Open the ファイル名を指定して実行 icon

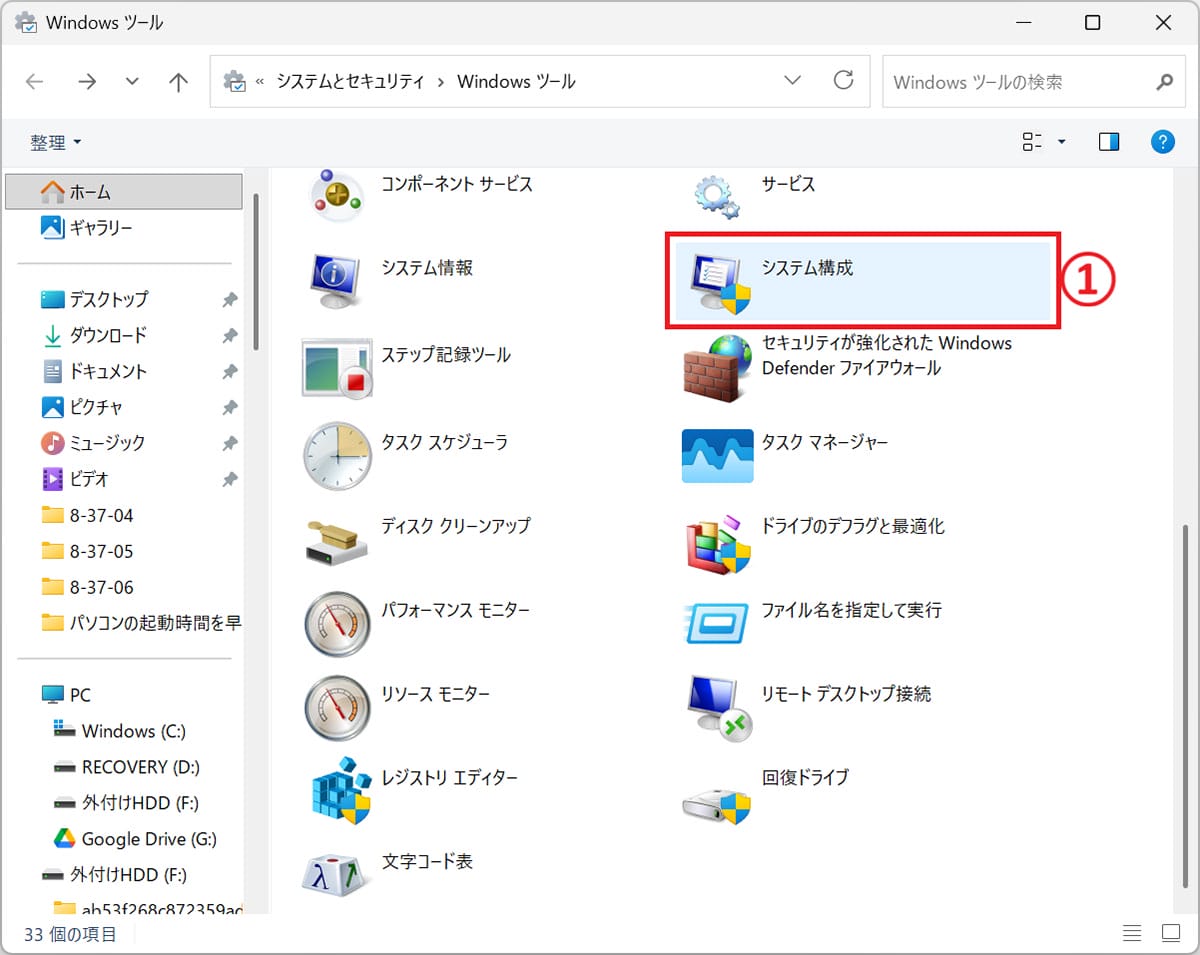pyautogui.click(x=716, y=624)
